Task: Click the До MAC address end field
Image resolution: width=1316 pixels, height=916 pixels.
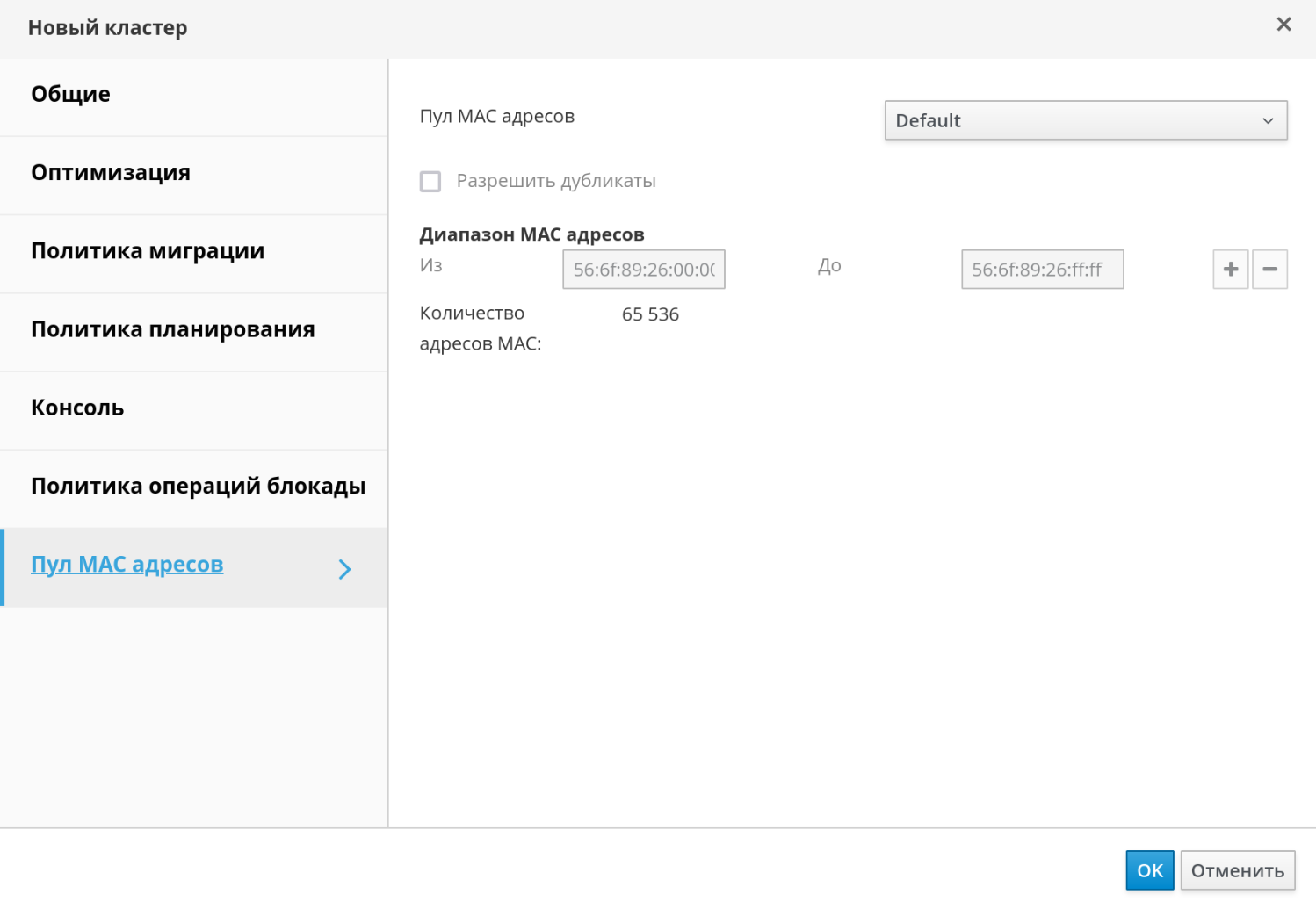Action: click(1042, 270)
